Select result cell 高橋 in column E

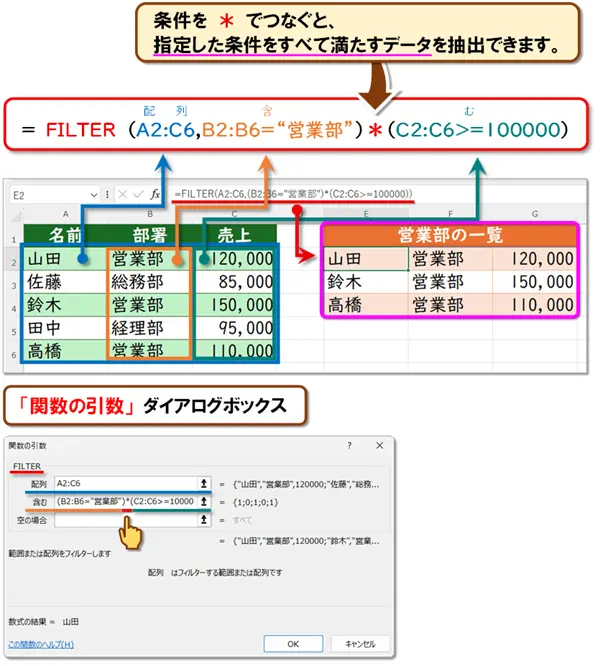click(366, 305)
